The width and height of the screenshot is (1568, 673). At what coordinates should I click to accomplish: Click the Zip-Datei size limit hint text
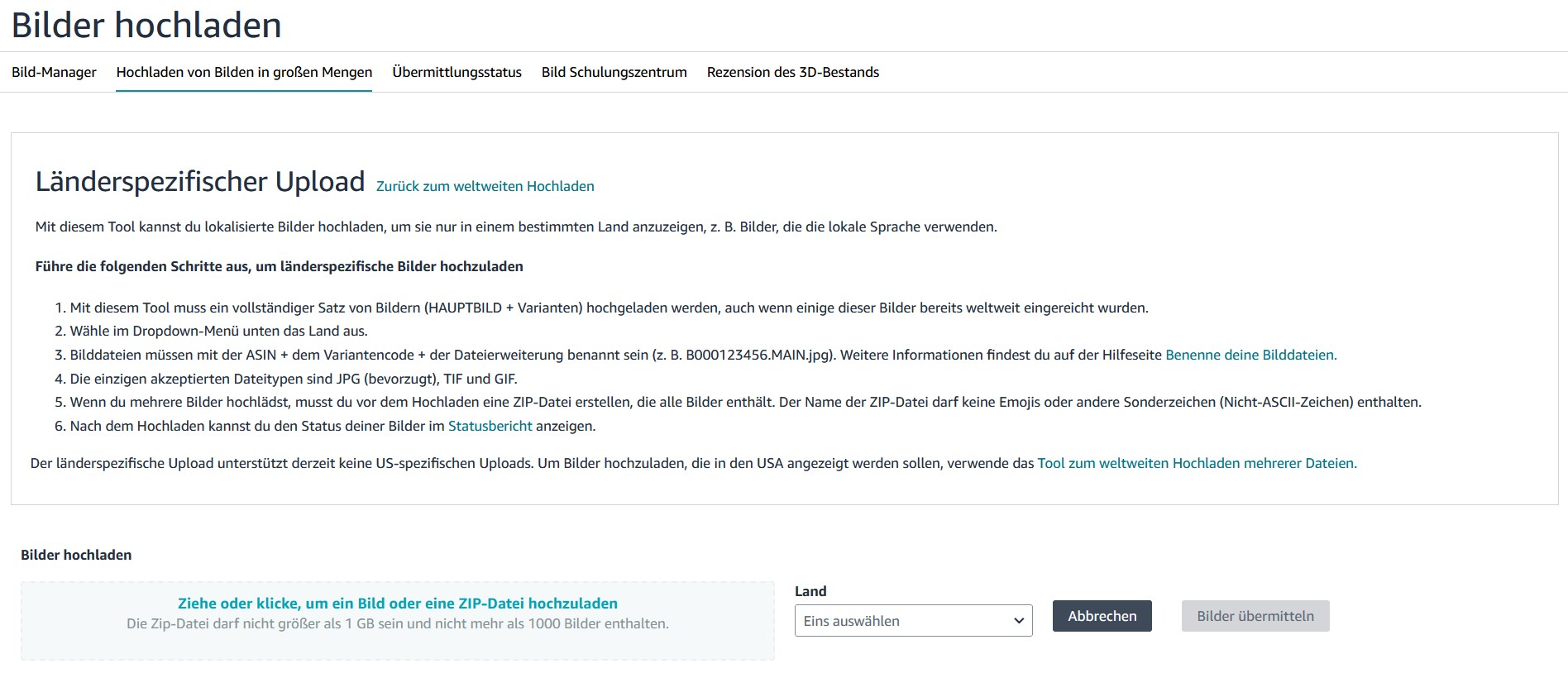(x=398, y=623)
